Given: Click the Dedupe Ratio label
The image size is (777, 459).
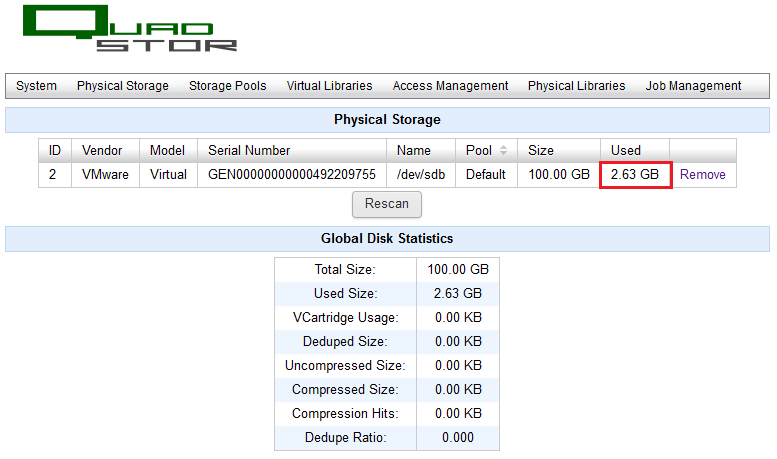Looking at the screenshot, I should click(345, 438).
